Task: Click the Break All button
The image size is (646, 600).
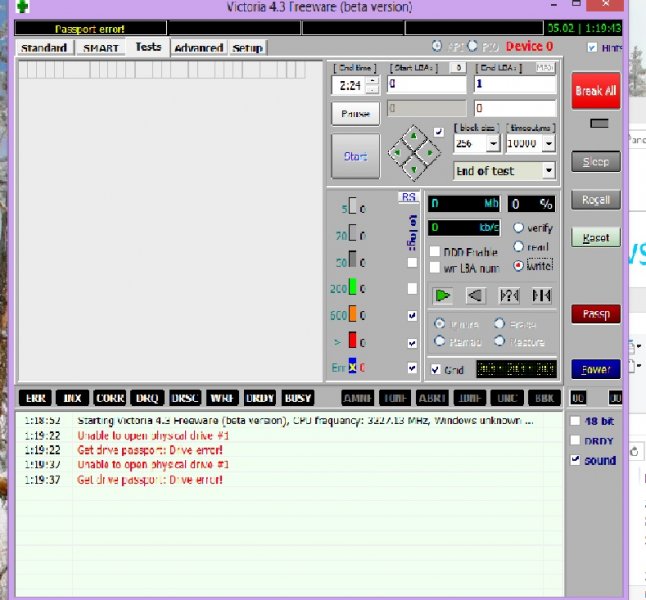Action: [596, 91]
